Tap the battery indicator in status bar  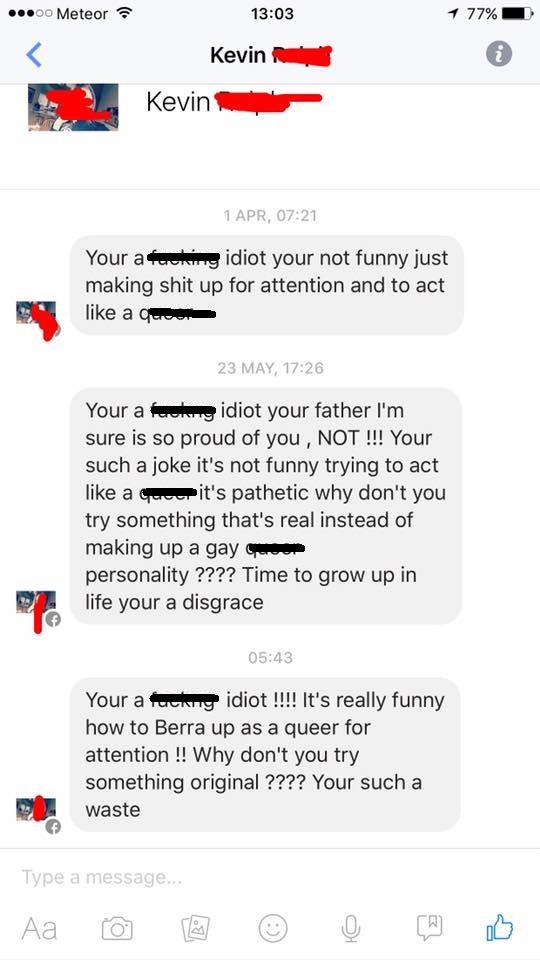pyautogui.click(x=518, y=13)
